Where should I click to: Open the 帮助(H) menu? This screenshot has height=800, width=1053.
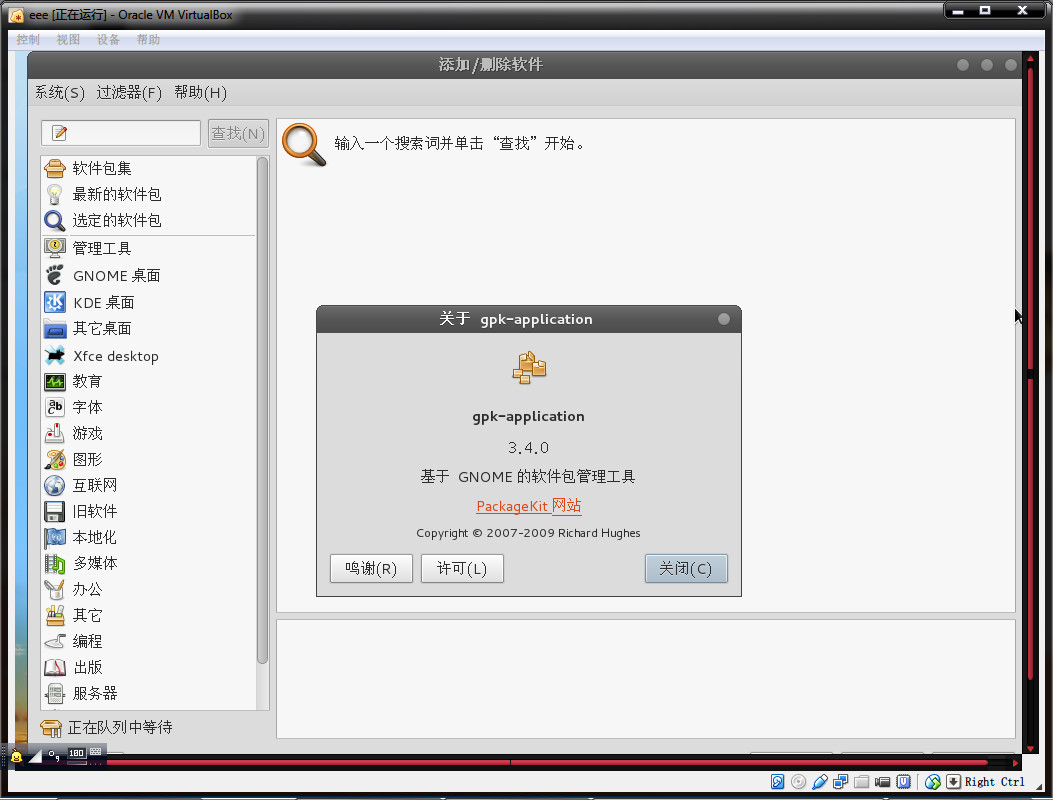tap(200, 92)
